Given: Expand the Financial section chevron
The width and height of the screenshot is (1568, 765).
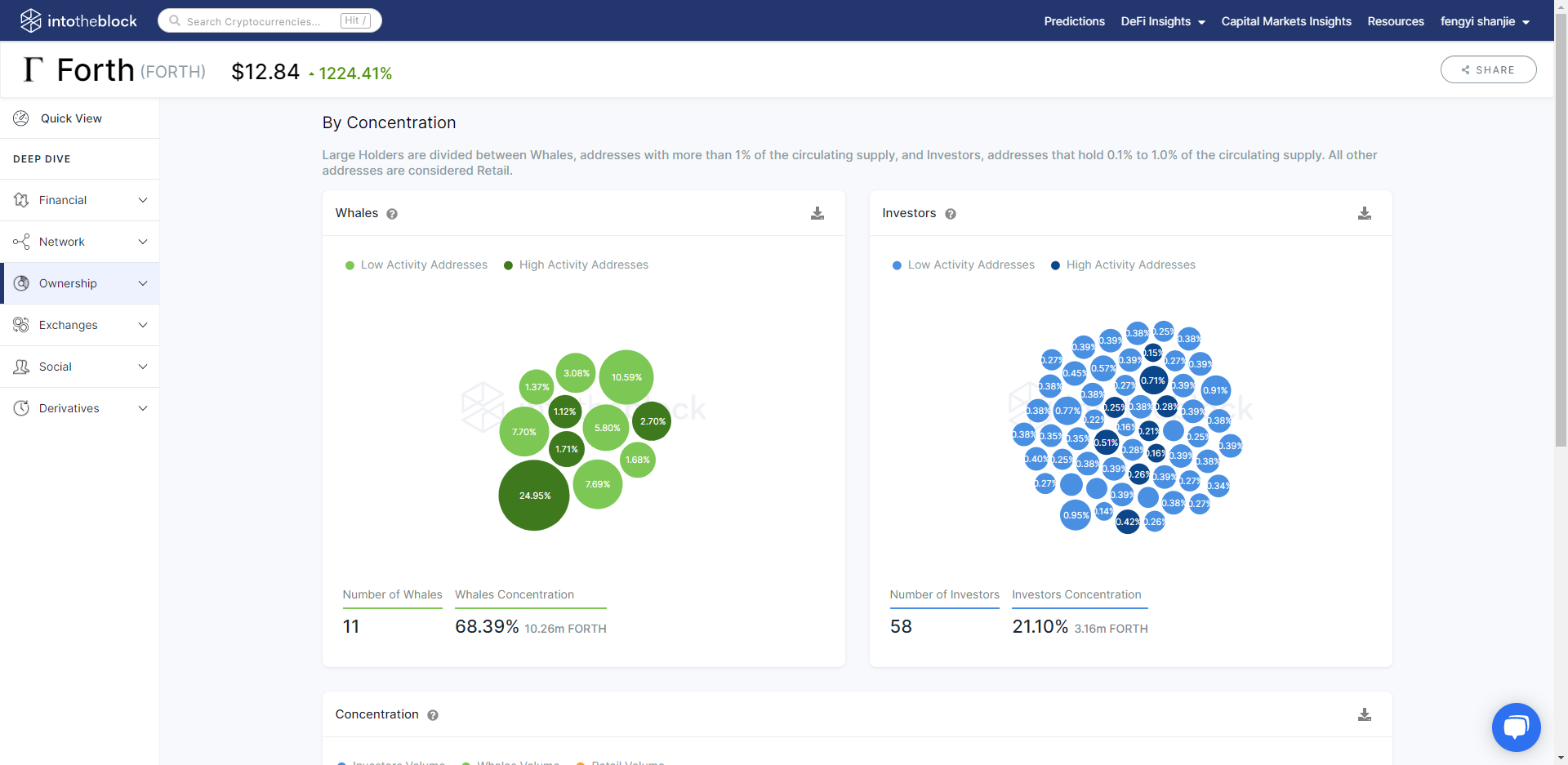Looking at the screenshot, I should click(x=143, y=200).
